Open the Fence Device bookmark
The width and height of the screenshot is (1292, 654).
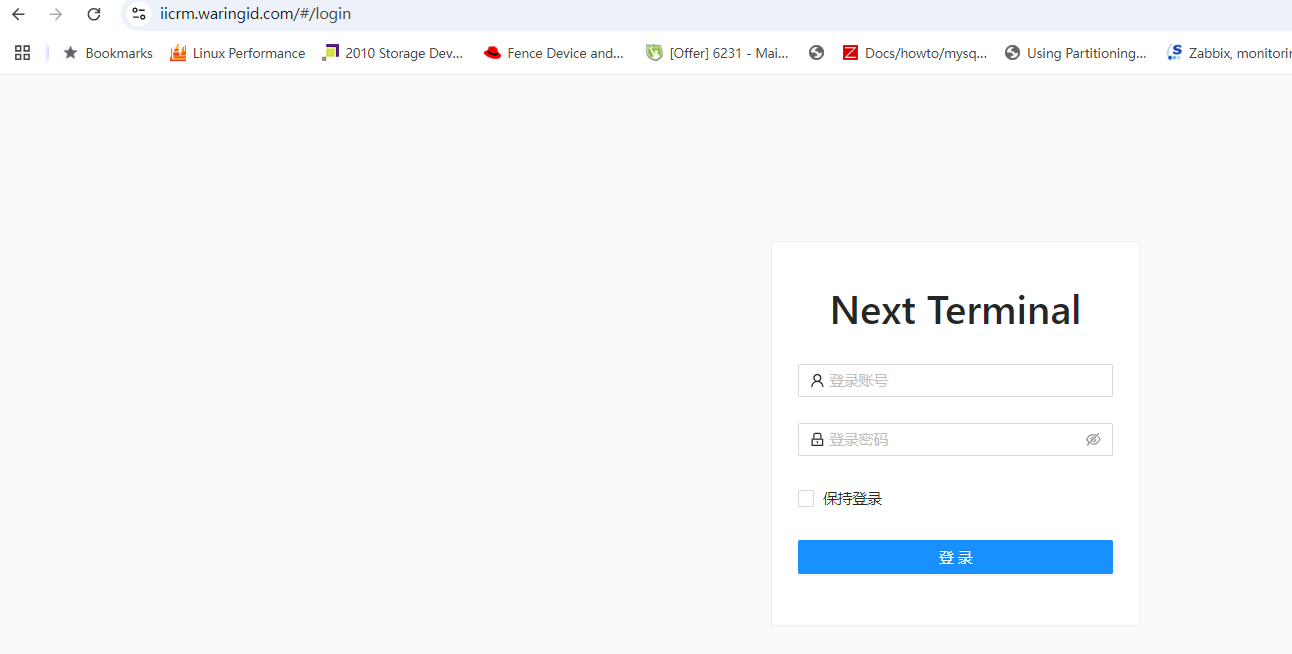554,53
